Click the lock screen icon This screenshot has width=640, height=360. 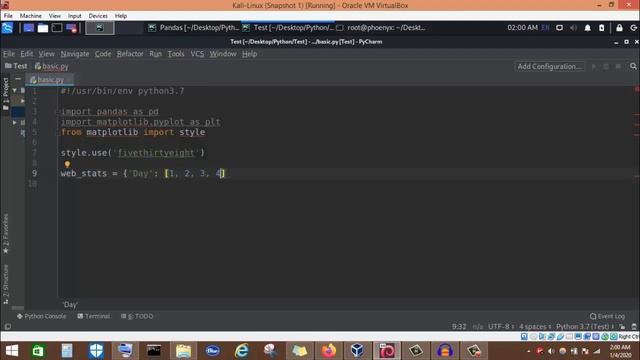tap(619, 28)
